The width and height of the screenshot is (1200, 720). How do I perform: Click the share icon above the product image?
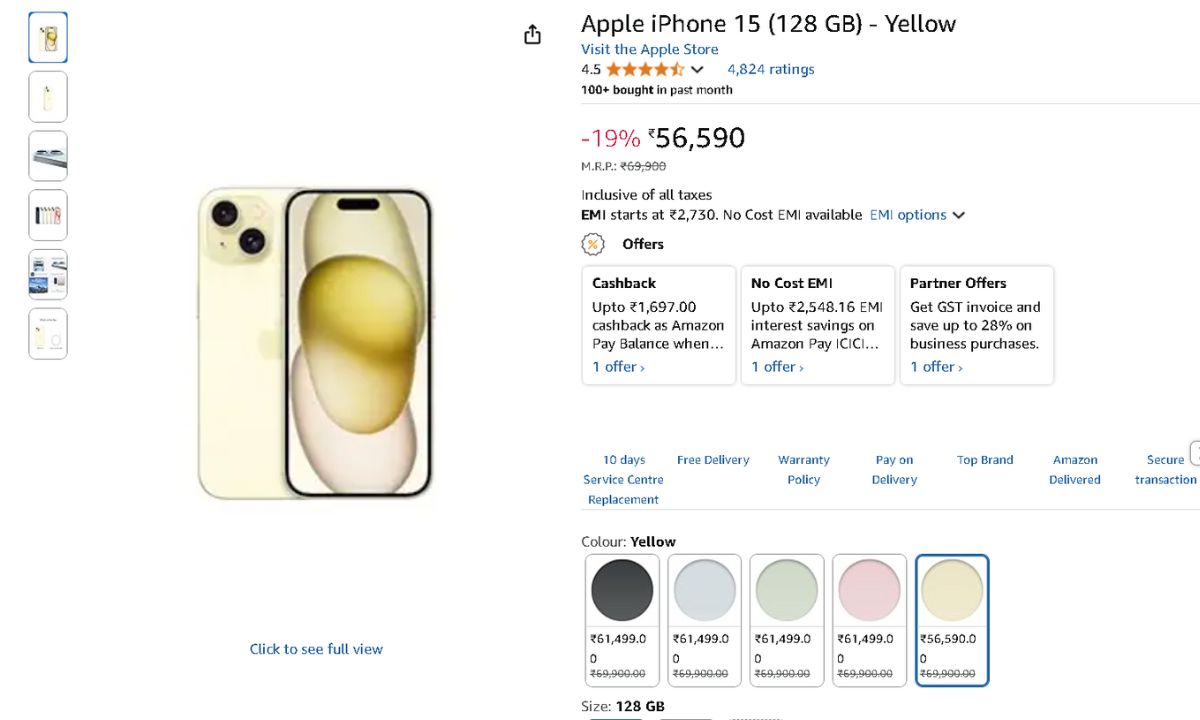[532, 35]
